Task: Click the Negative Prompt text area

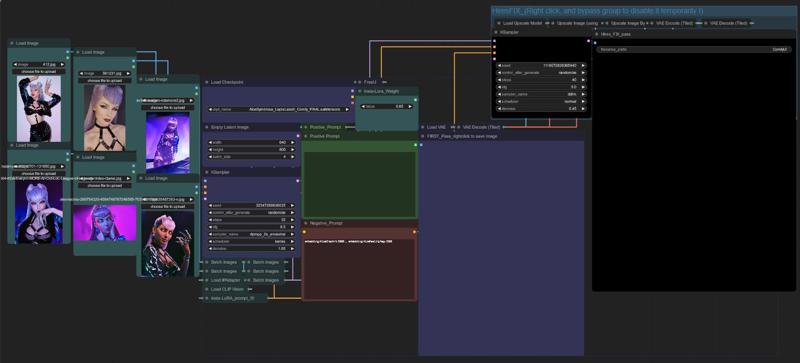Action: [359, 269]
